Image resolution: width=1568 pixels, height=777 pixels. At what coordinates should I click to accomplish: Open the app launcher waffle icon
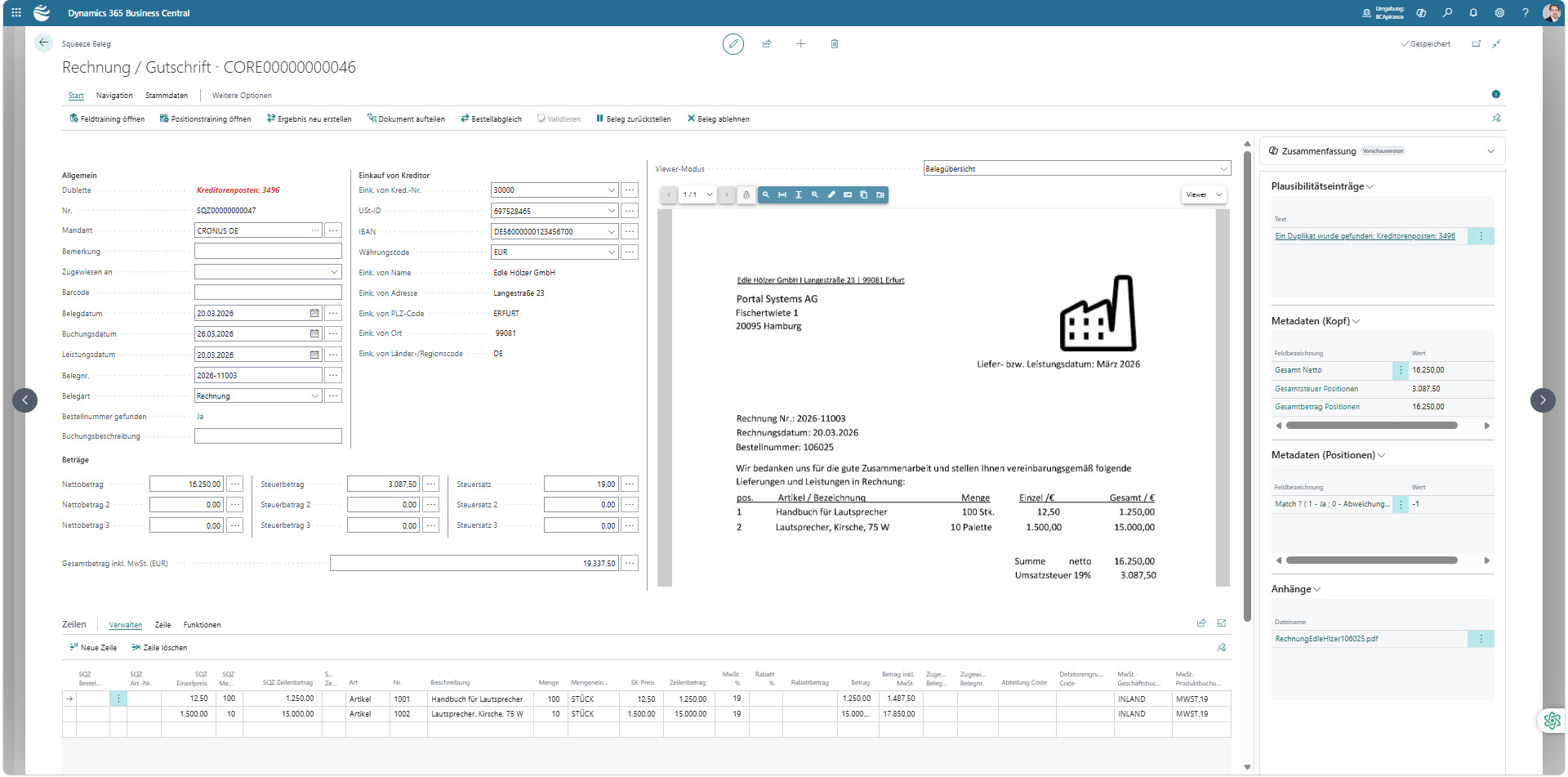[x=16, y=13]
